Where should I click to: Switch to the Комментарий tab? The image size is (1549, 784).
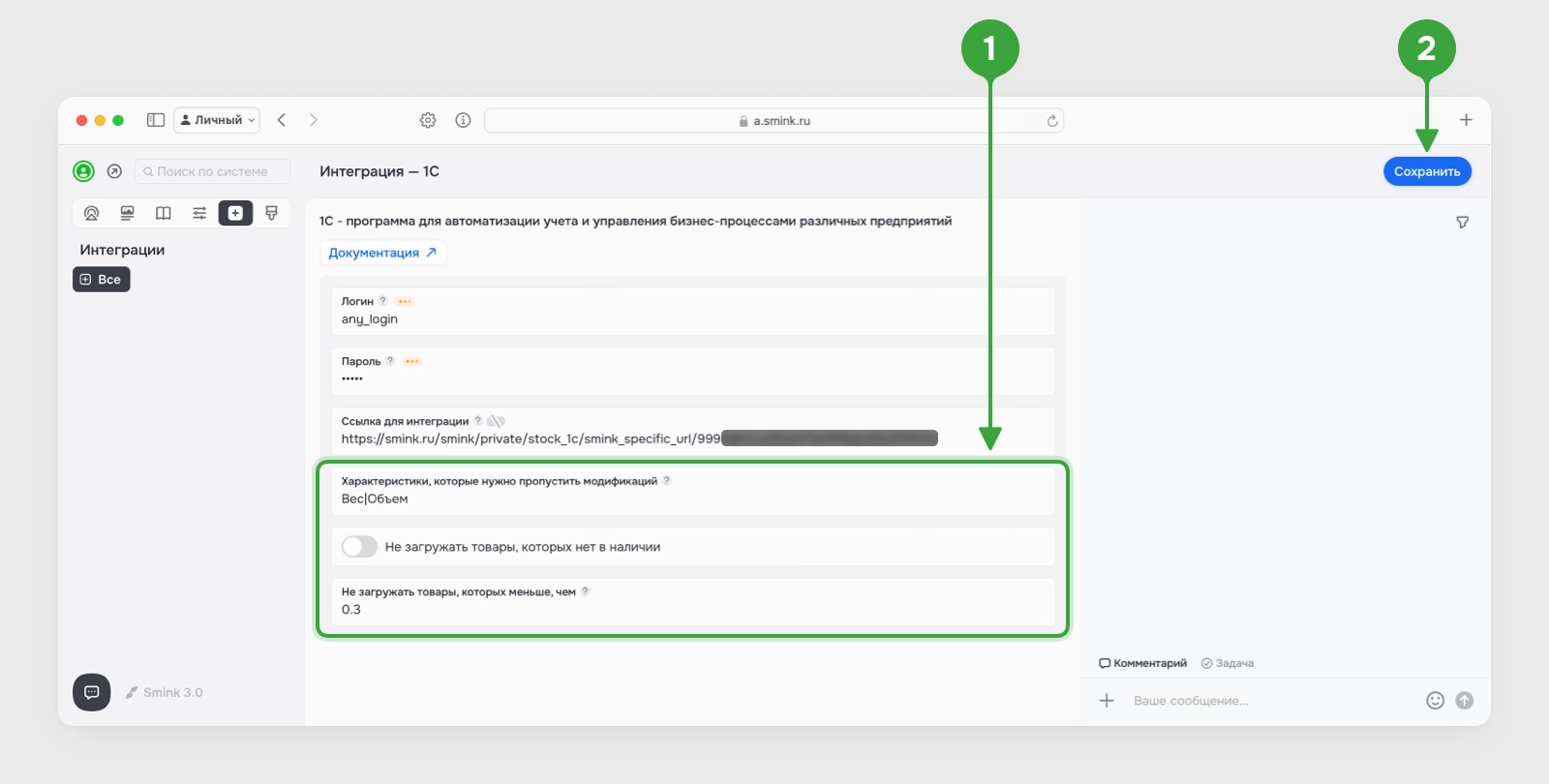click(x=1142, y=663)
